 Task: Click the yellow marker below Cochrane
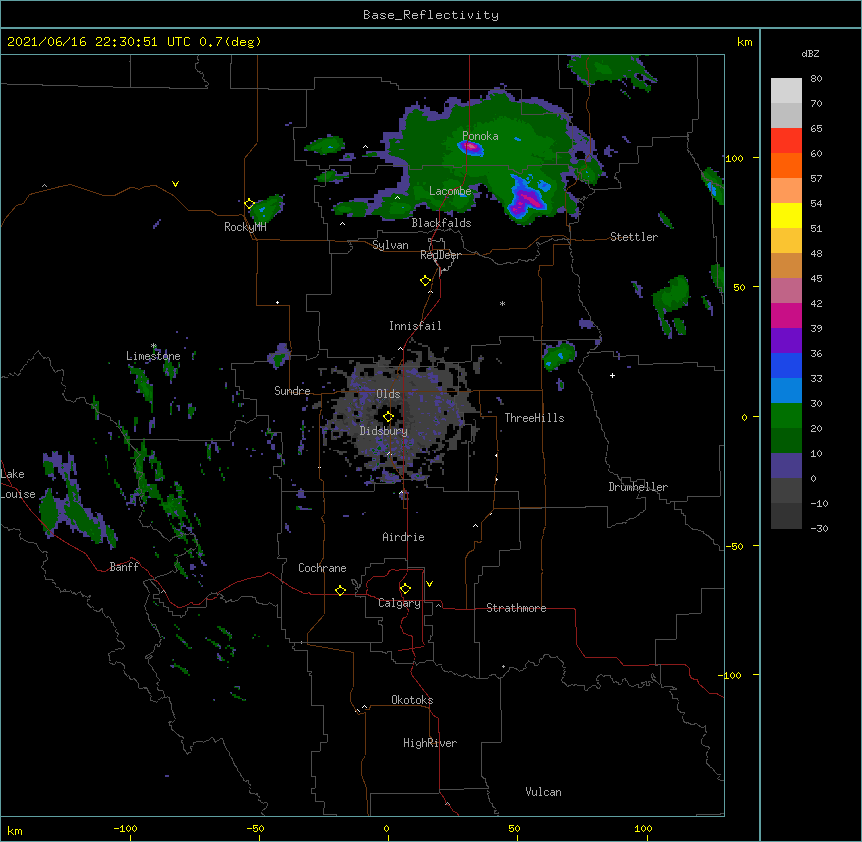[340, 590]
